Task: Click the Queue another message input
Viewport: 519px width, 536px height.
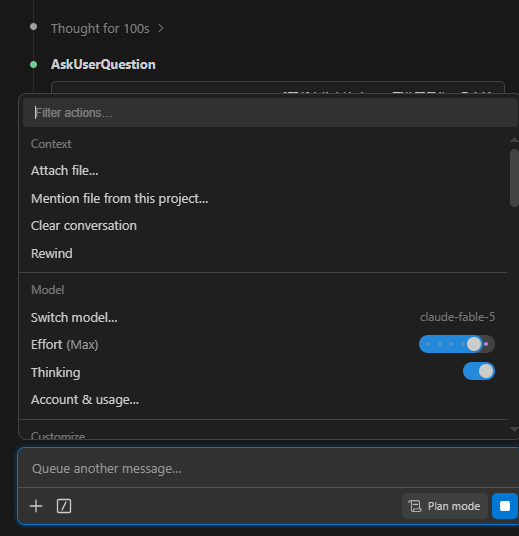Action: pos(268,469)
